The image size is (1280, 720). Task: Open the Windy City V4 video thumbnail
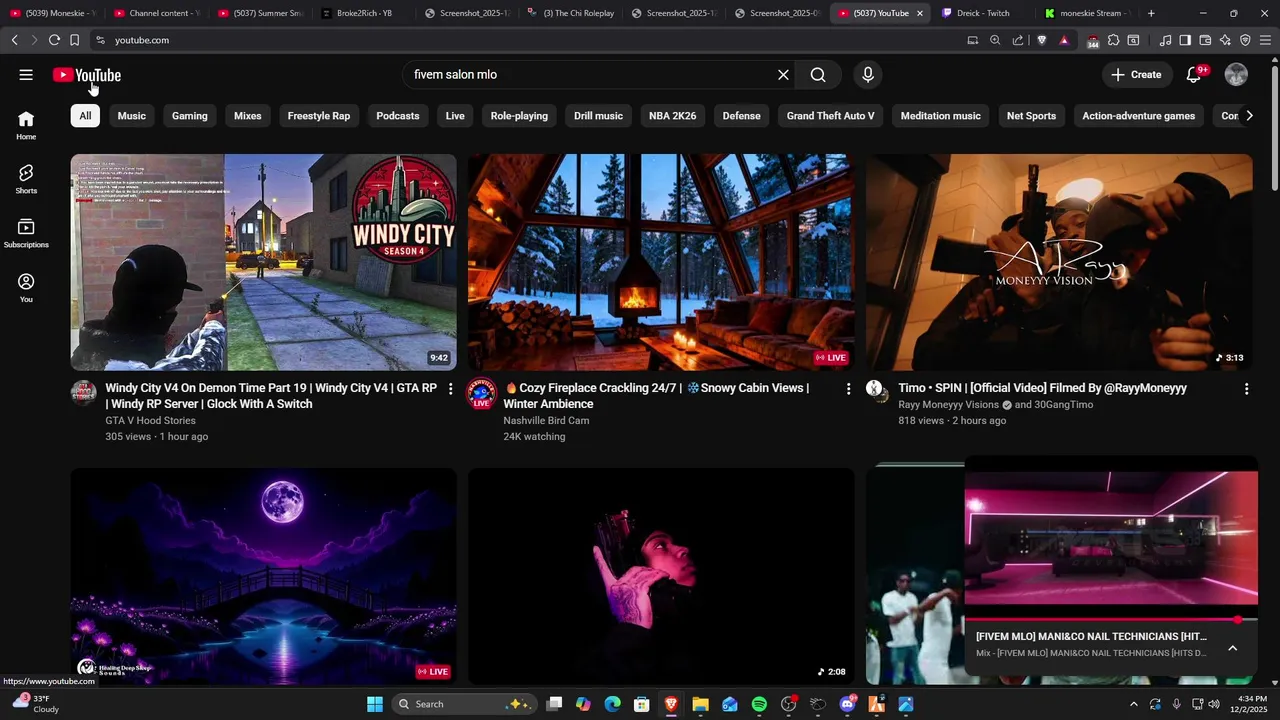[x=263, y=262]
